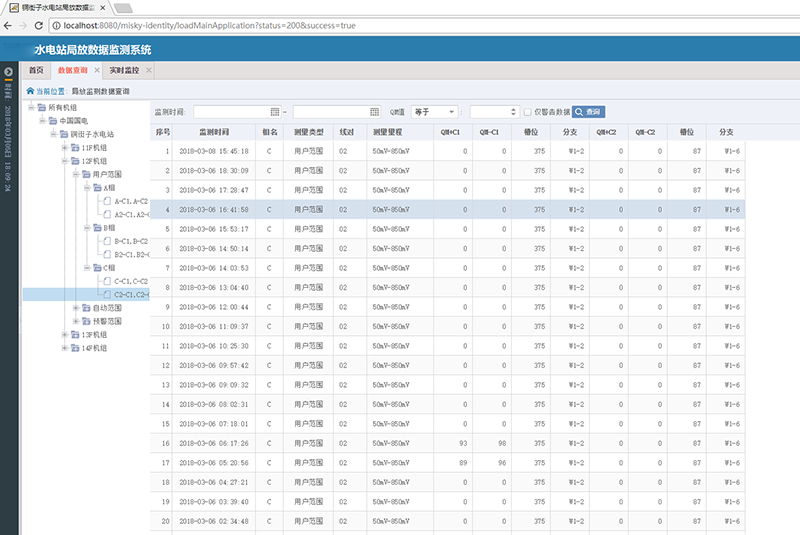The height and width of the screenshot is (535, 800).
Task: Close the 实时监控 tab with its X
Action: [149, 71]
